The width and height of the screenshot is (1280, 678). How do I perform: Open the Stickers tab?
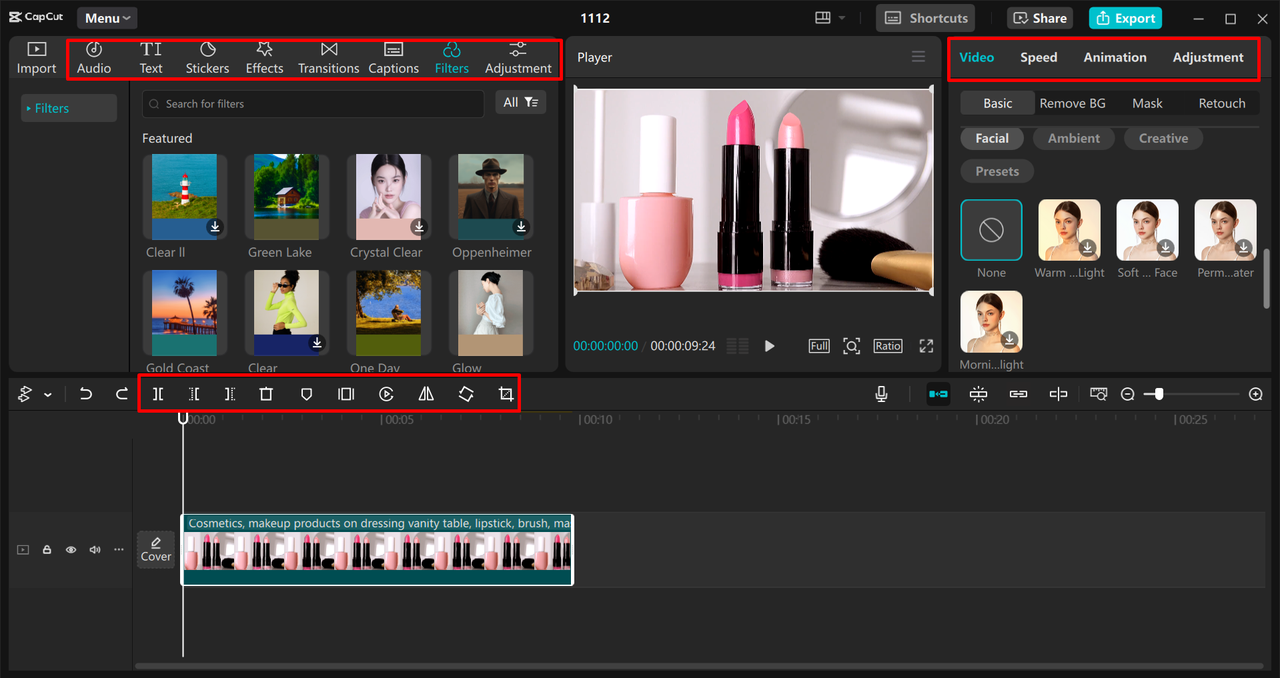point(207,58)
